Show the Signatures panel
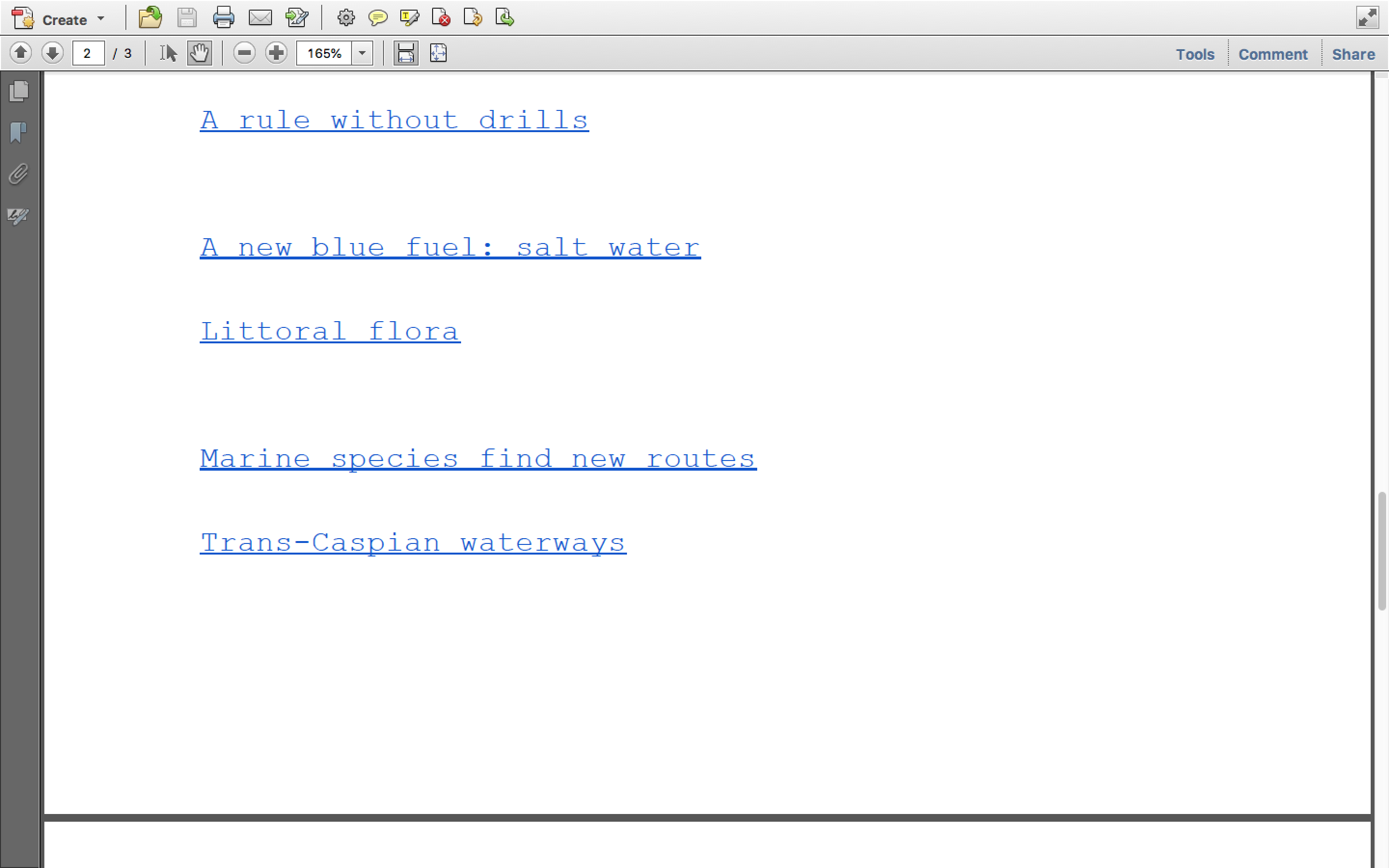The height and width of the screenshot is (868, 1389). 18,216
